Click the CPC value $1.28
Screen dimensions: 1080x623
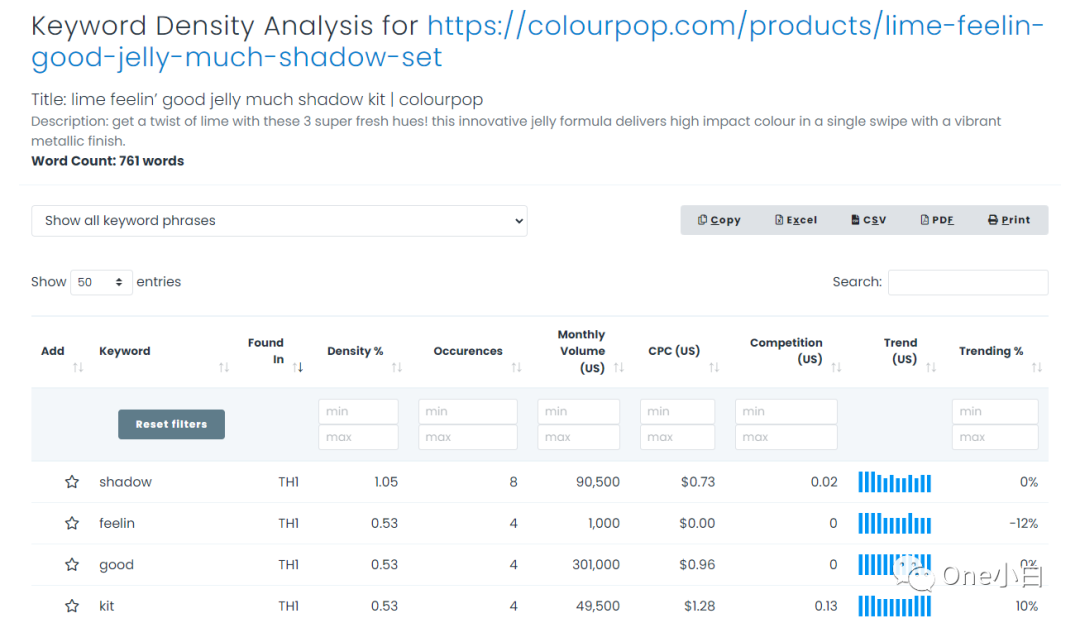pos(699,606)
